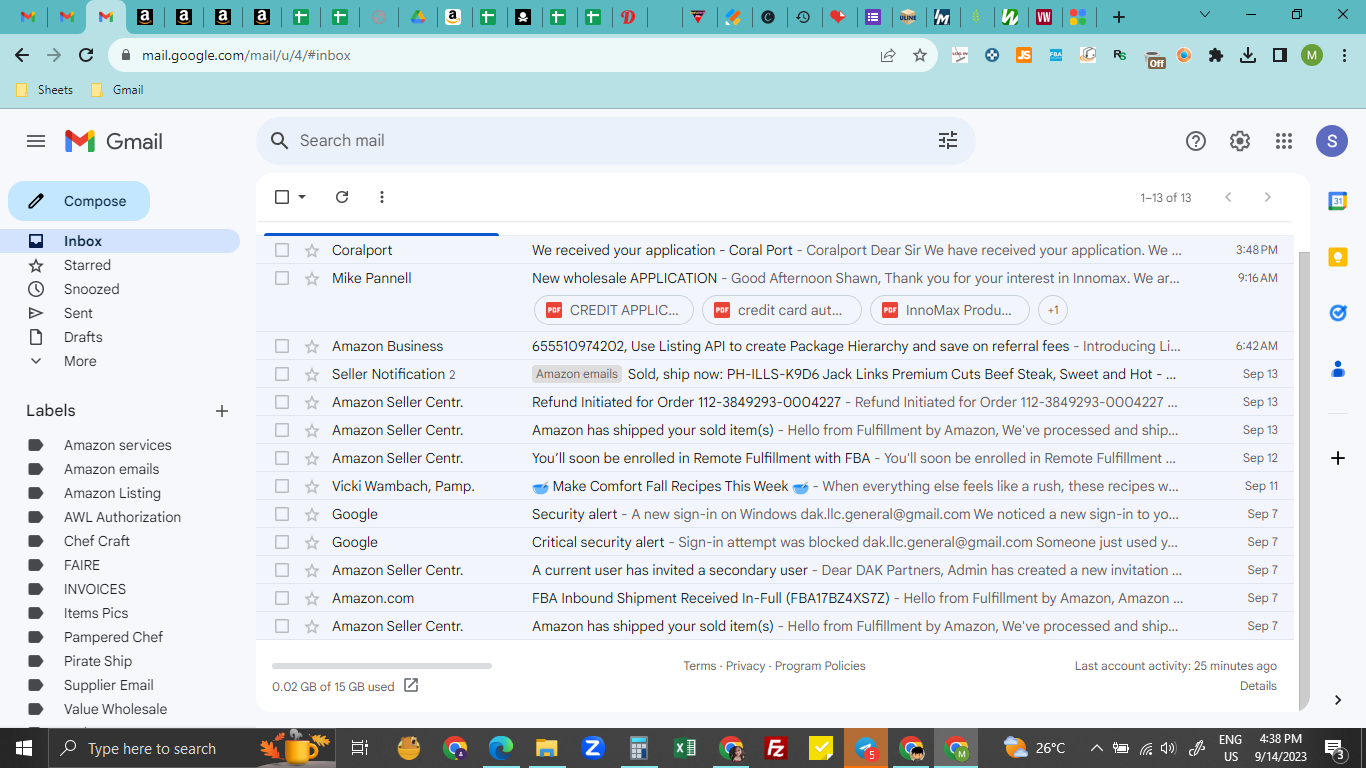Show search options in the mail search bar
The width and height of the screenshot is (1366, 768).
coord(948,141)
